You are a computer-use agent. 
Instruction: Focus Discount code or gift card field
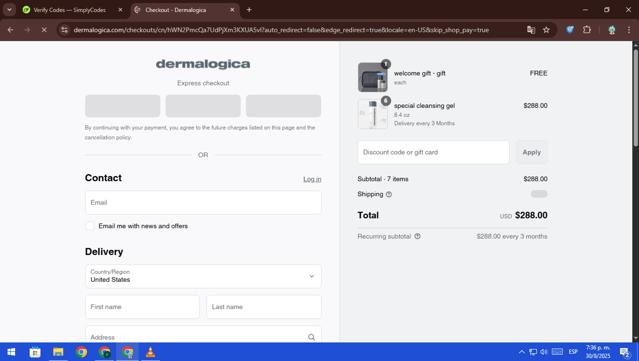click(x=433, y=152)
